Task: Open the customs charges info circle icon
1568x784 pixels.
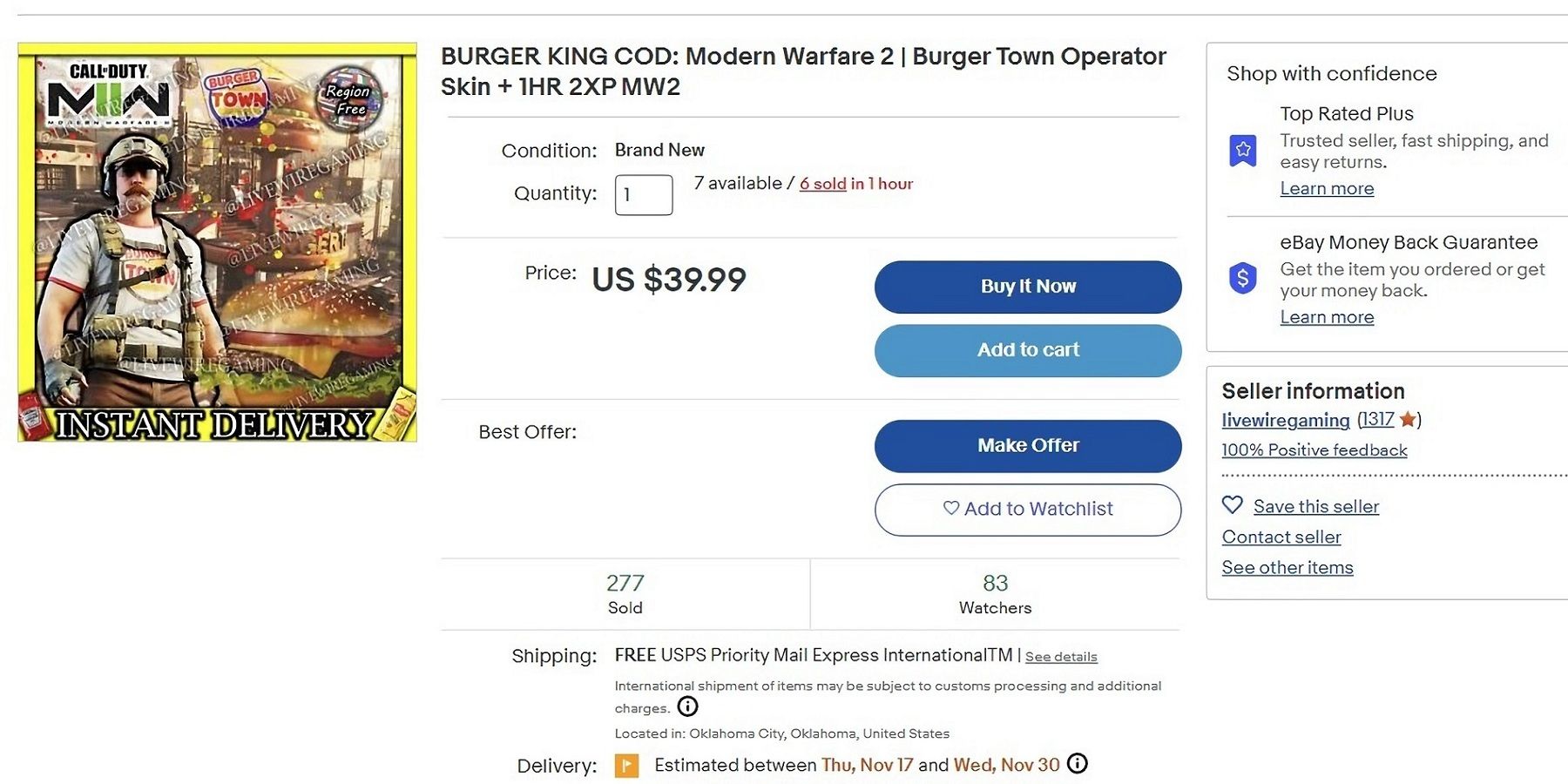Action: point(687,707)
